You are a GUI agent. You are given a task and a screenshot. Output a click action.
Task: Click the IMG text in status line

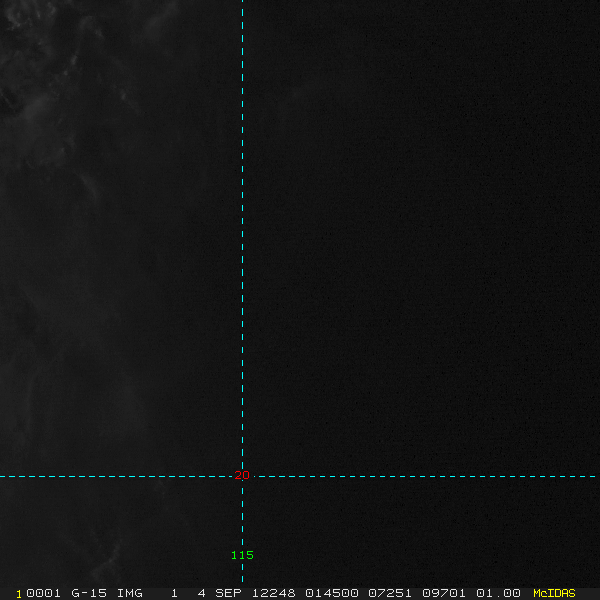(x=130, y=593)
